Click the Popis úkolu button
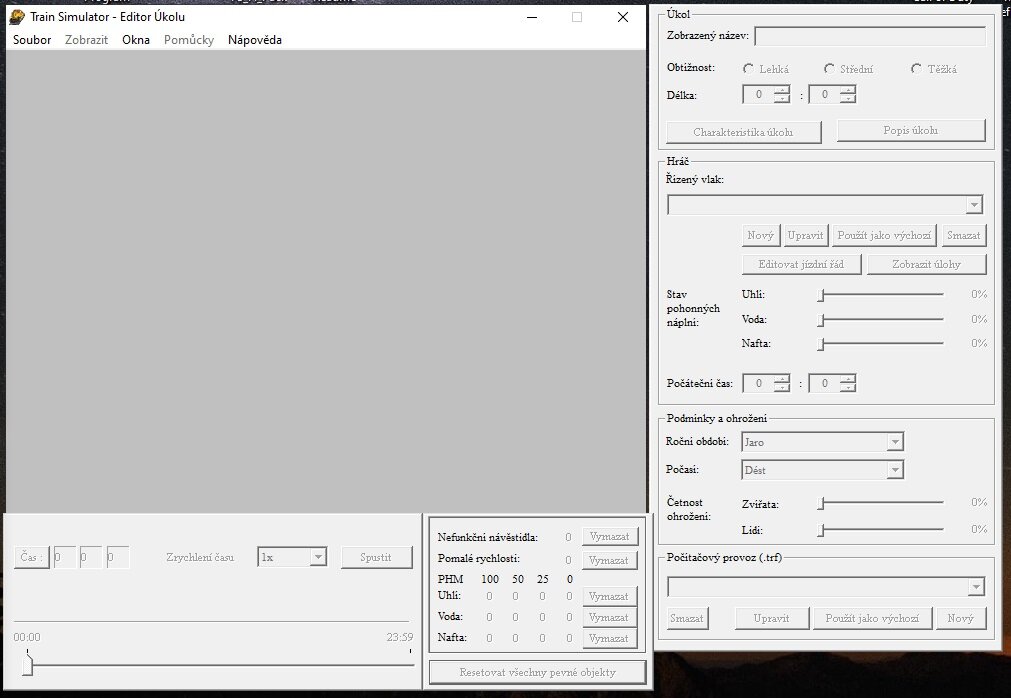The image size is (1011, 698). 910,131
